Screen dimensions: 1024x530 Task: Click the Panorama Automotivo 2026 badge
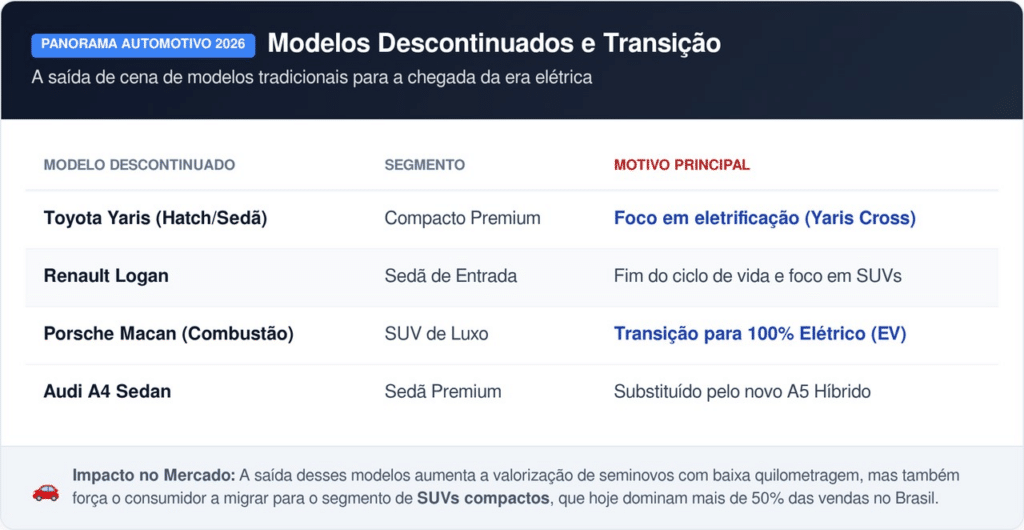143,45
